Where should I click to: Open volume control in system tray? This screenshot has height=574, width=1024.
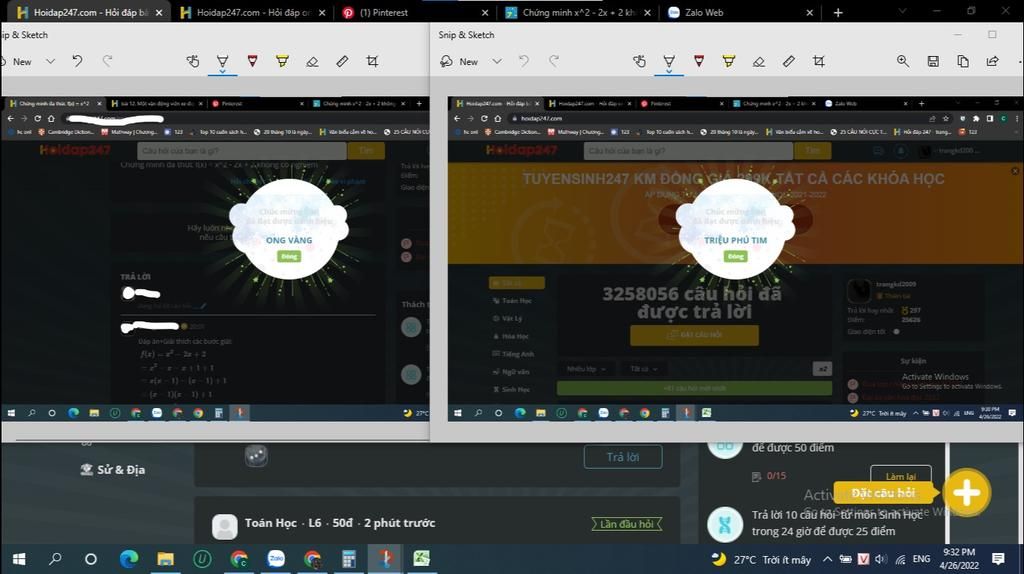(881, 559)
